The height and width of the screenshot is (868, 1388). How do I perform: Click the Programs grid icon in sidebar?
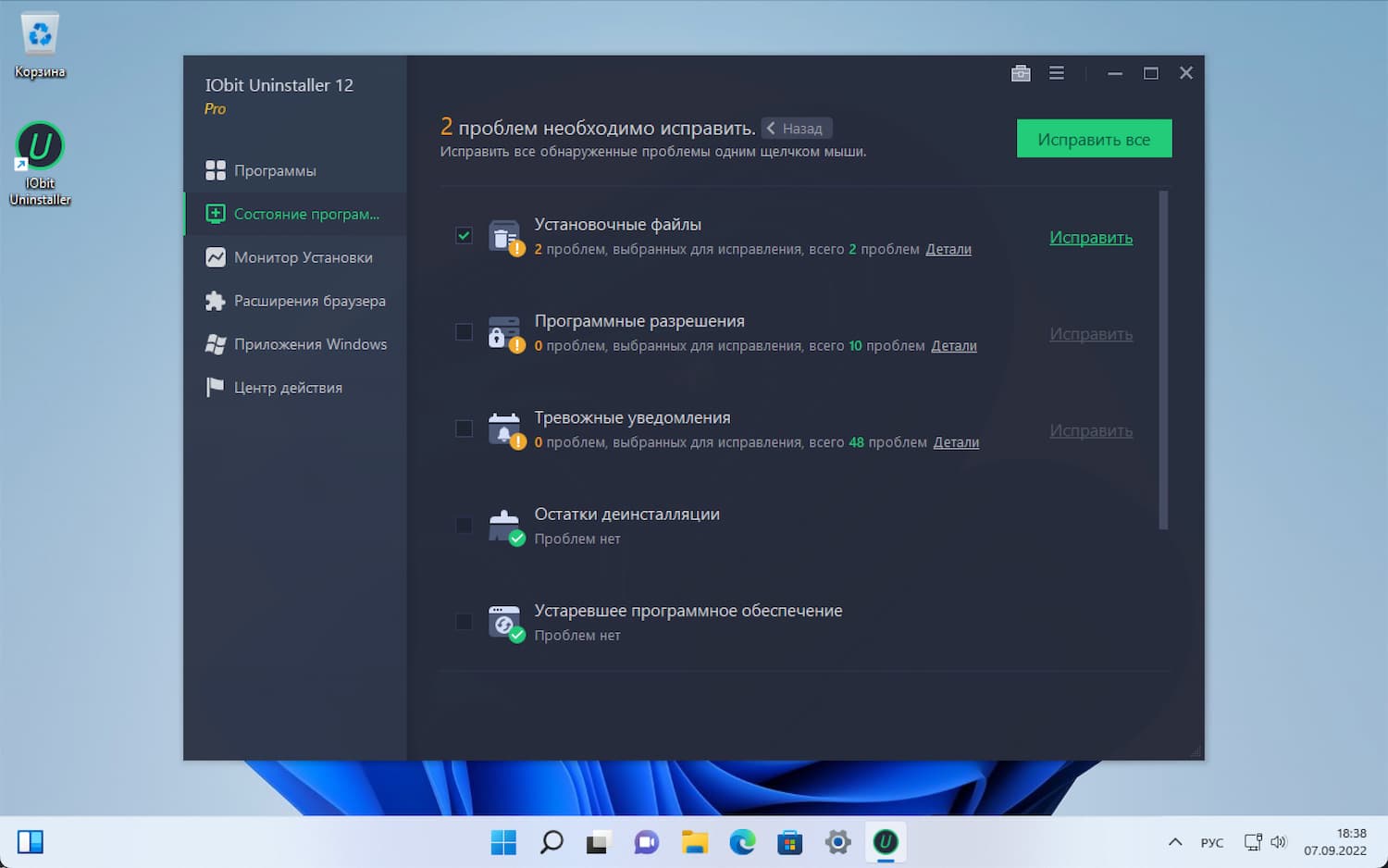(216, 170)
